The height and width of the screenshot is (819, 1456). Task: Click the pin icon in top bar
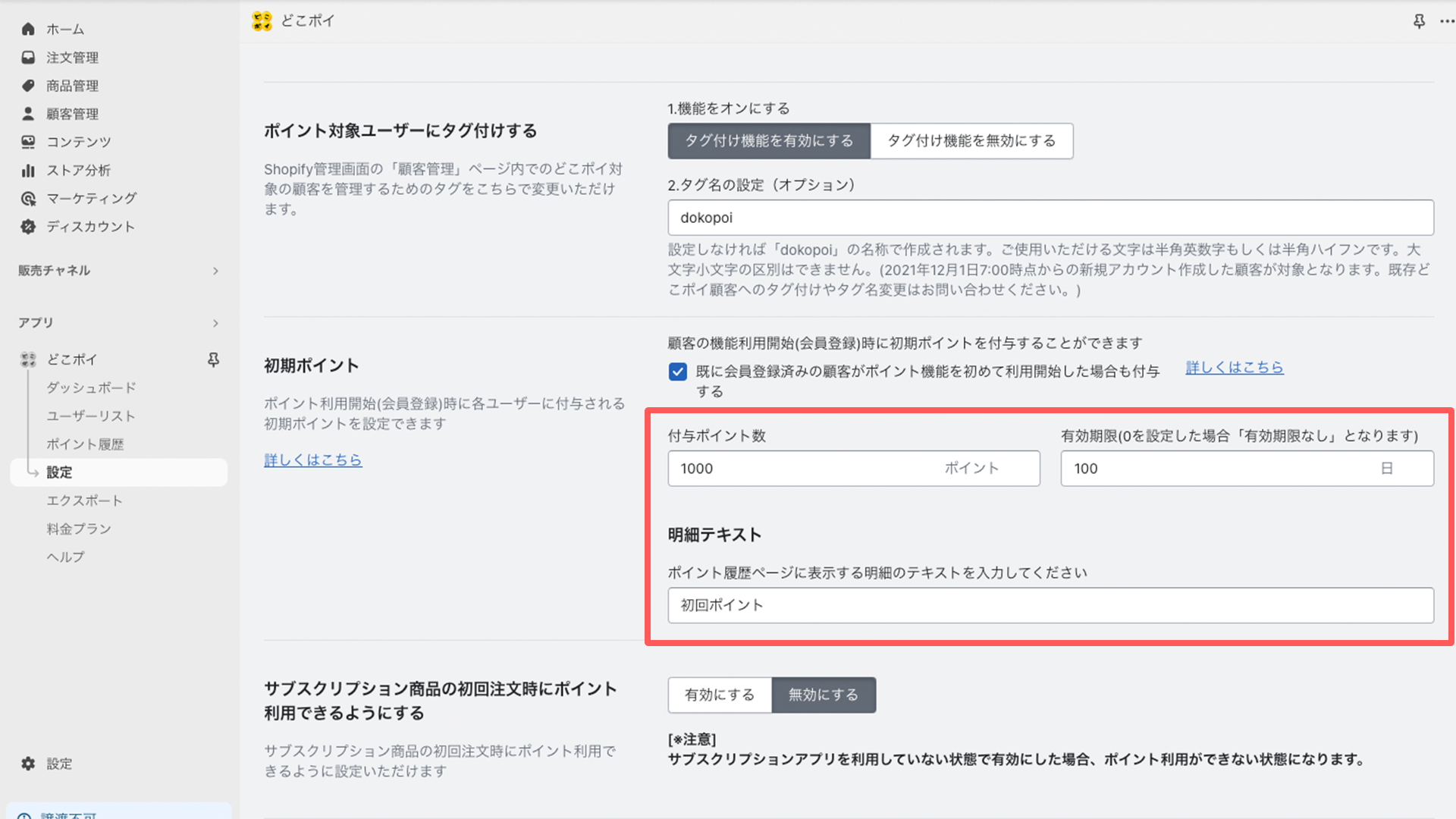[1419, 21]
